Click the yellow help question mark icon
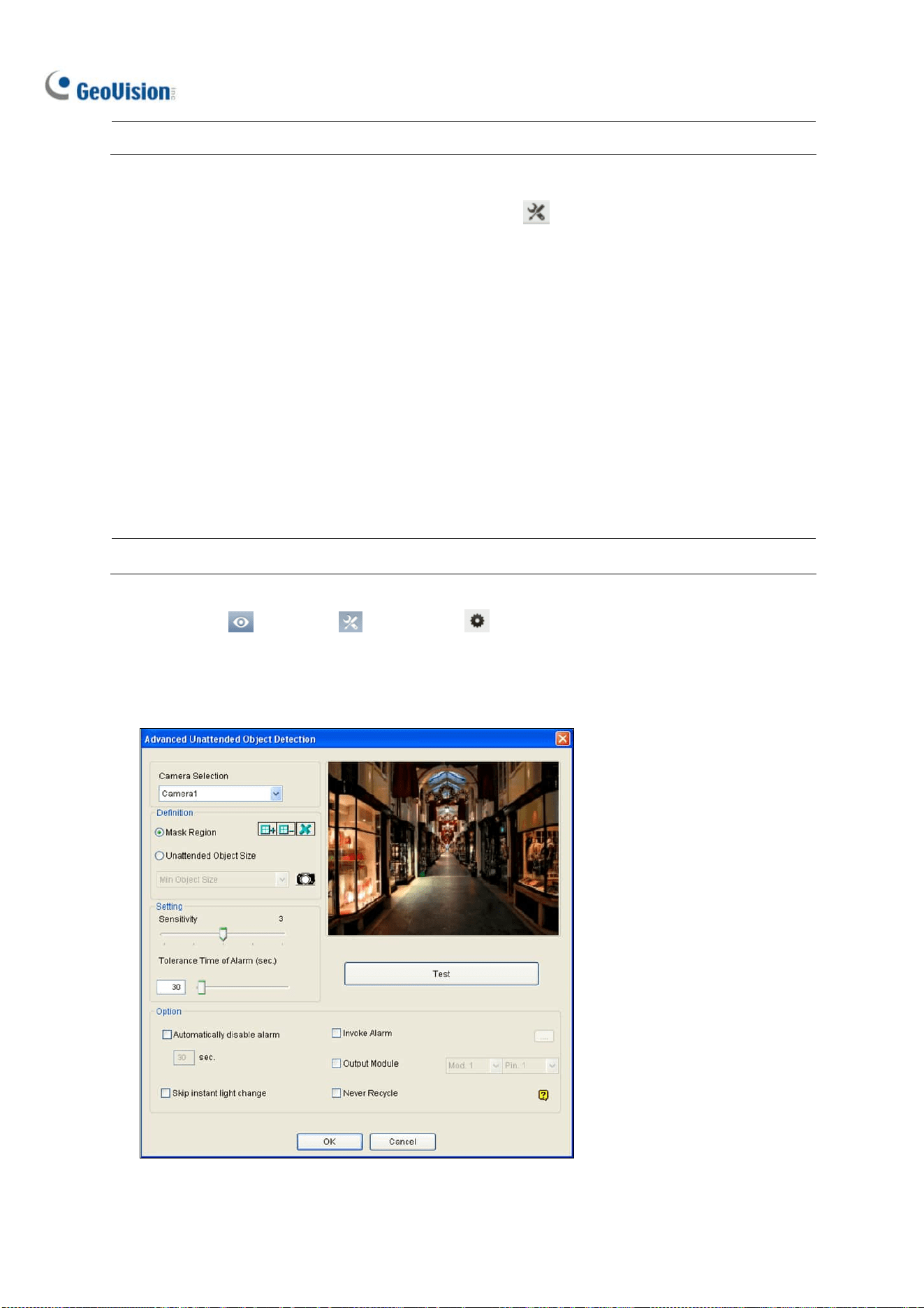 543,1095
